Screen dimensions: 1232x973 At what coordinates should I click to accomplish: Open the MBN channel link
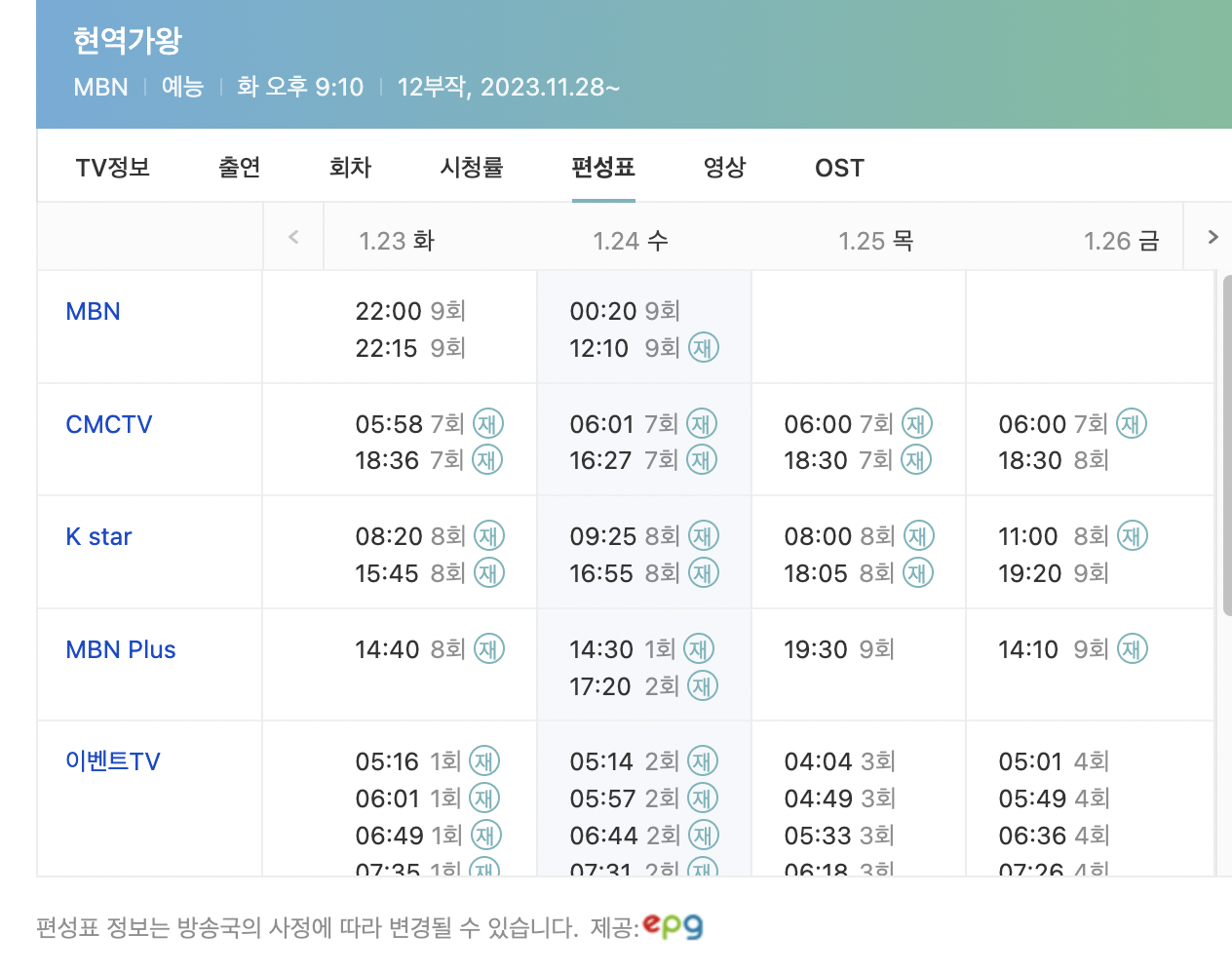(94, 312)
